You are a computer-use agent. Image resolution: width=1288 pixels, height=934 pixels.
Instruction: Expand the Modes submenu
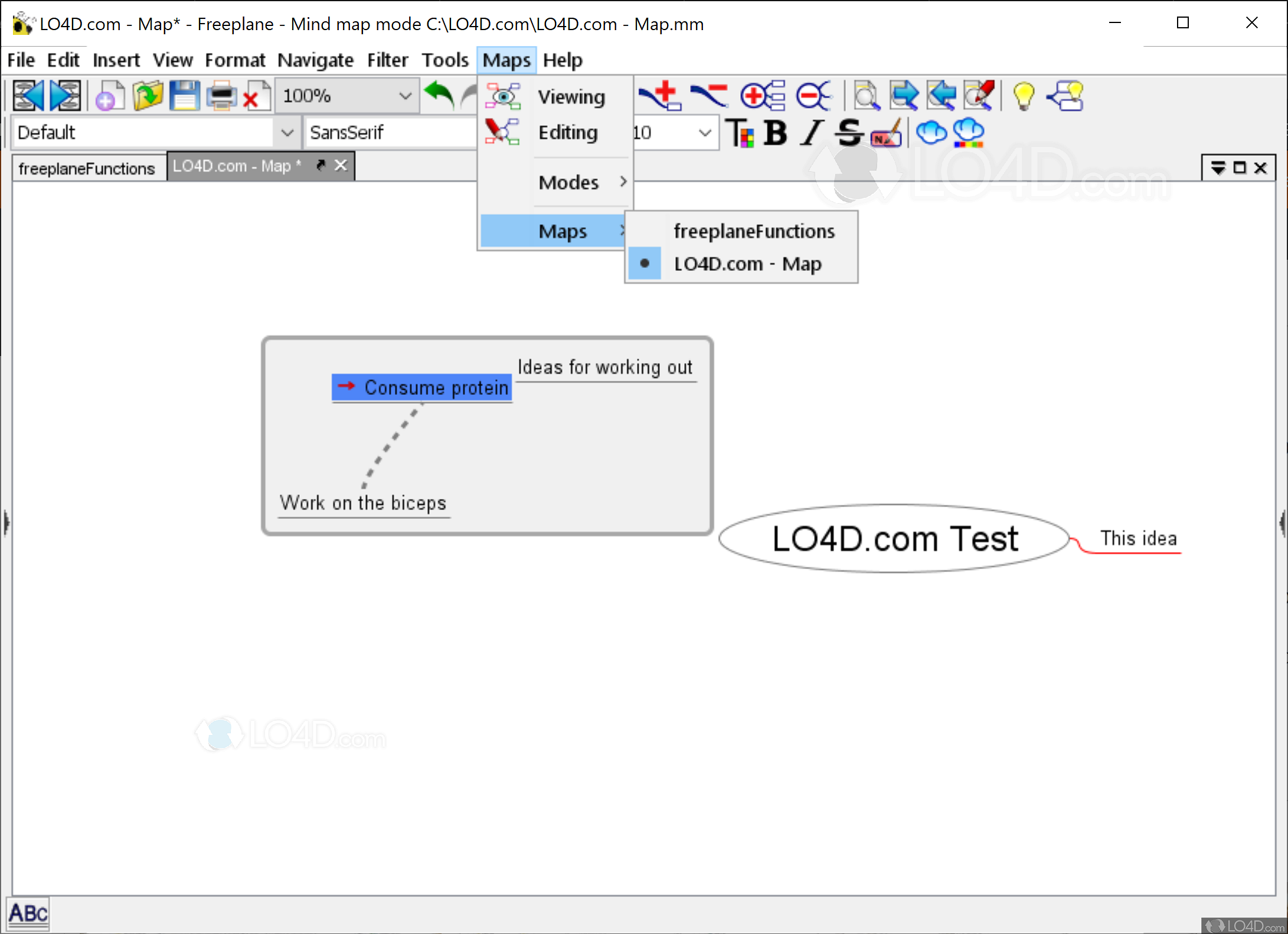pyautogui.click(x=555, y=182)
